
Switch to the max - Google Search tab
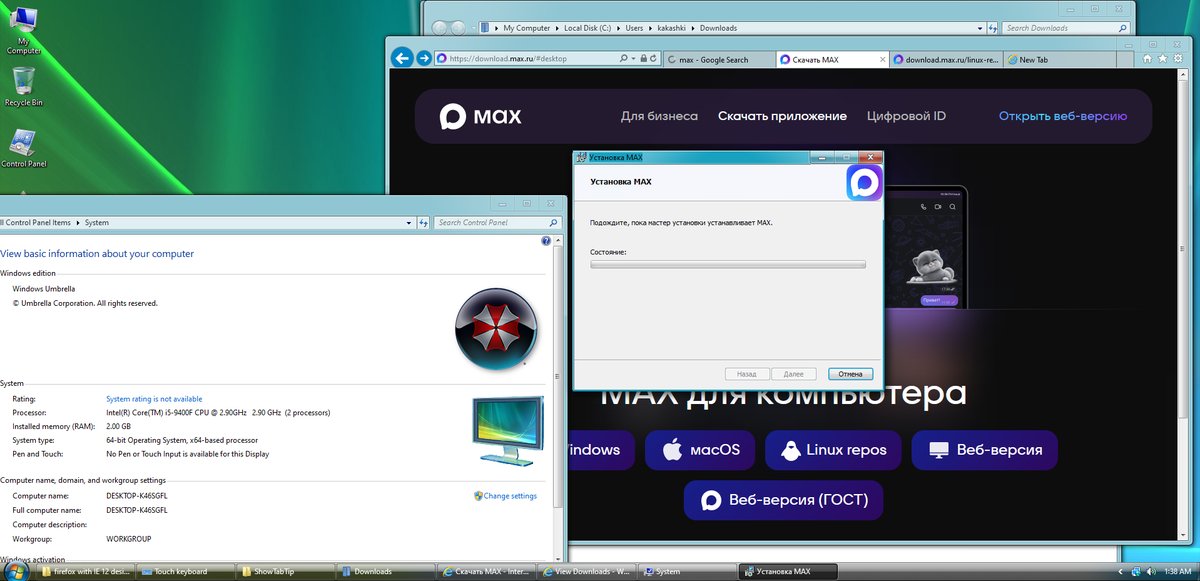tap(719, 60)
